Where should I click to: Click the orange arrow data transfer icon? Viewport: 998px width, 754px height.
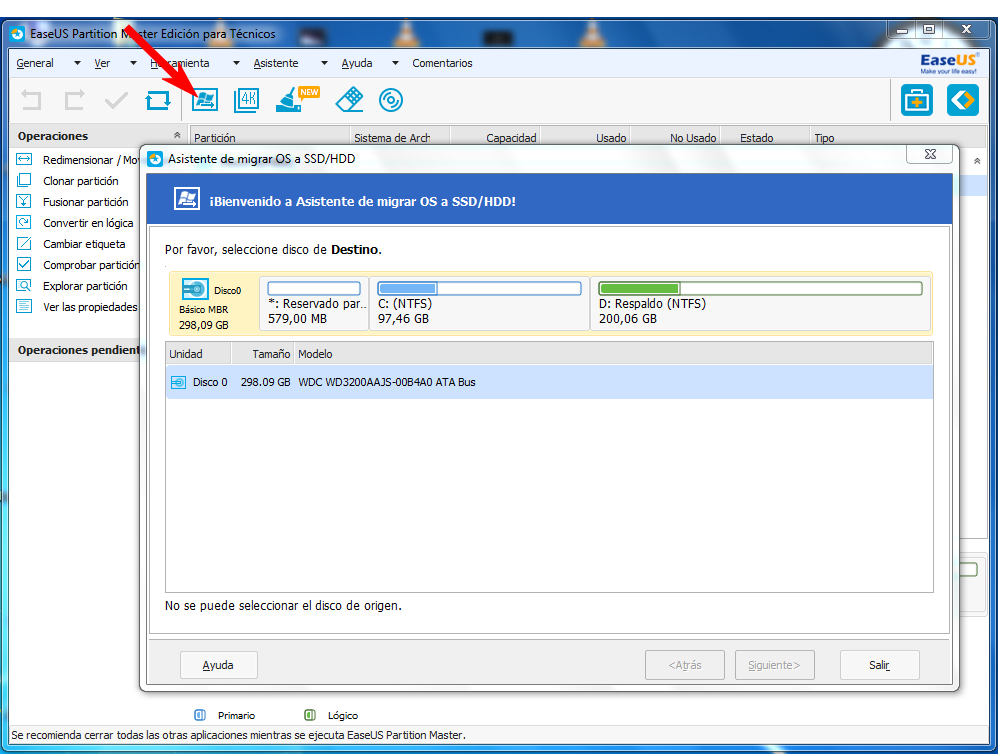click(x=962, y=100)
